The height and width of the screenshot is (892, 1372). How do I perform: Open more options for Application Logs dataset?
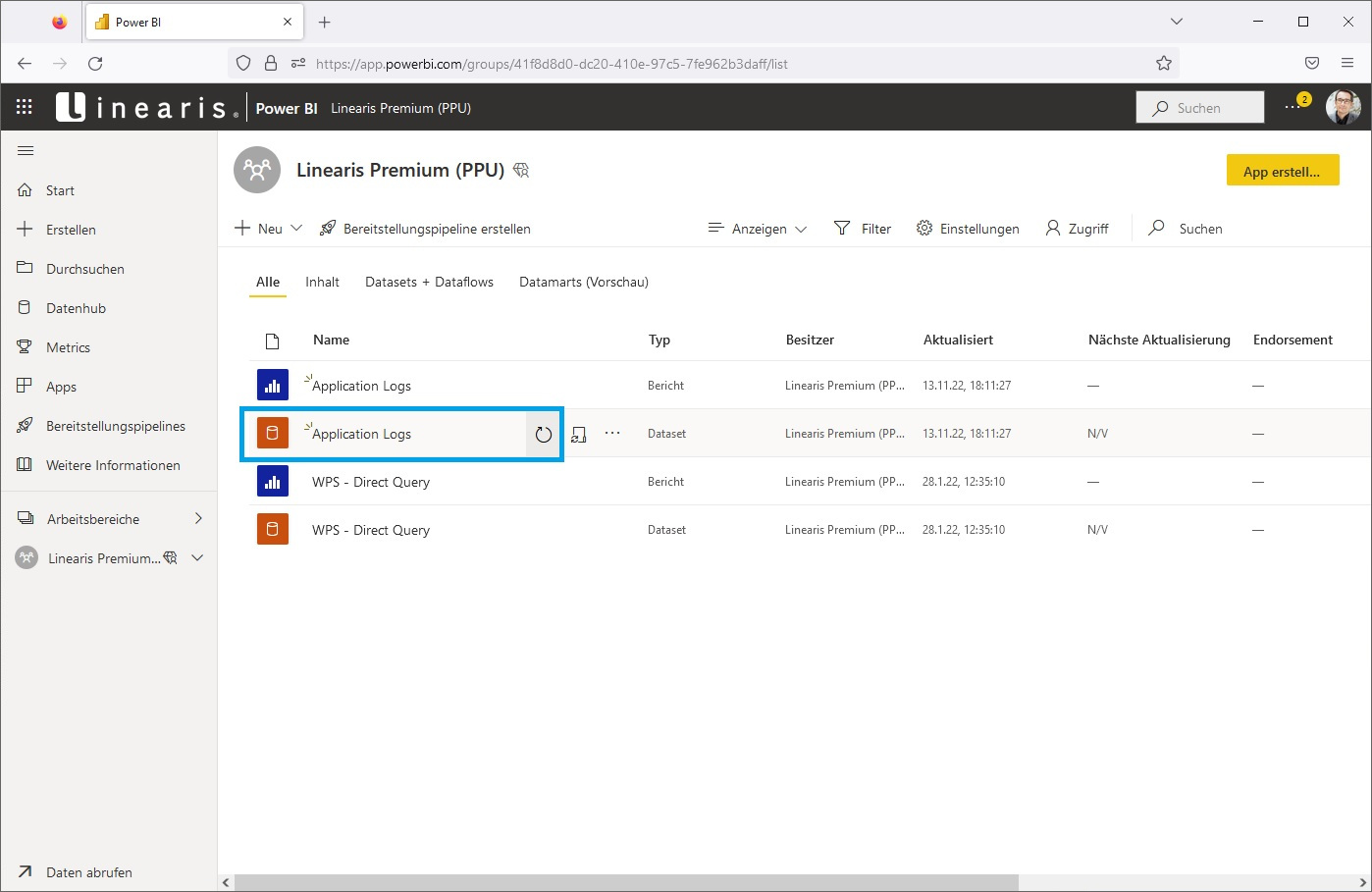(x=611, y=433)
